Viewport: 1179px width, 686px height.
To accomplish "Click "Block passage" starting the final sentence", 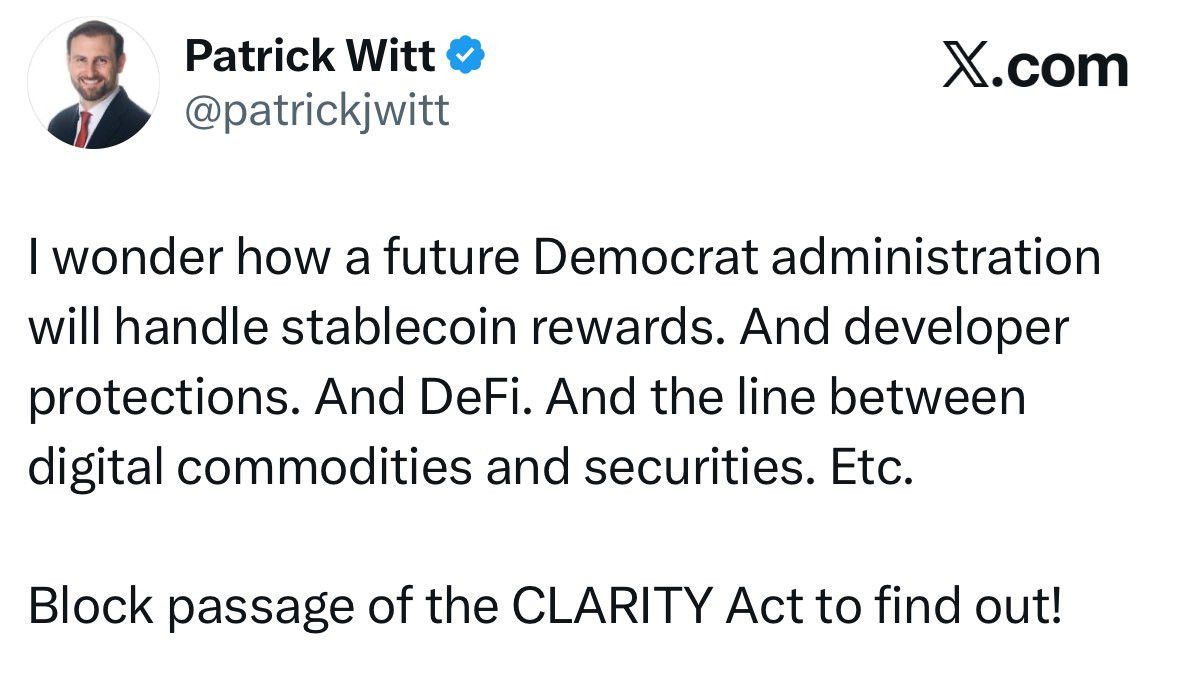I will pyautogui.click(x=191, y=608).
